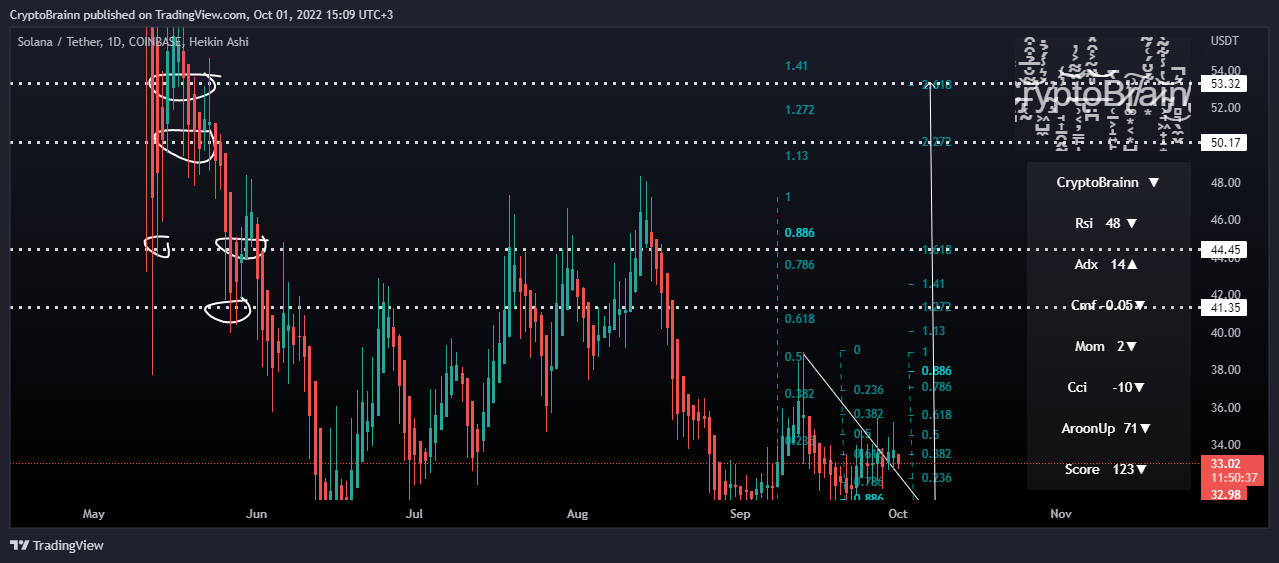This screenshot has height=563, width=1279.
Task: Click the Aug label on the time axis
Action: pos(577,514)
